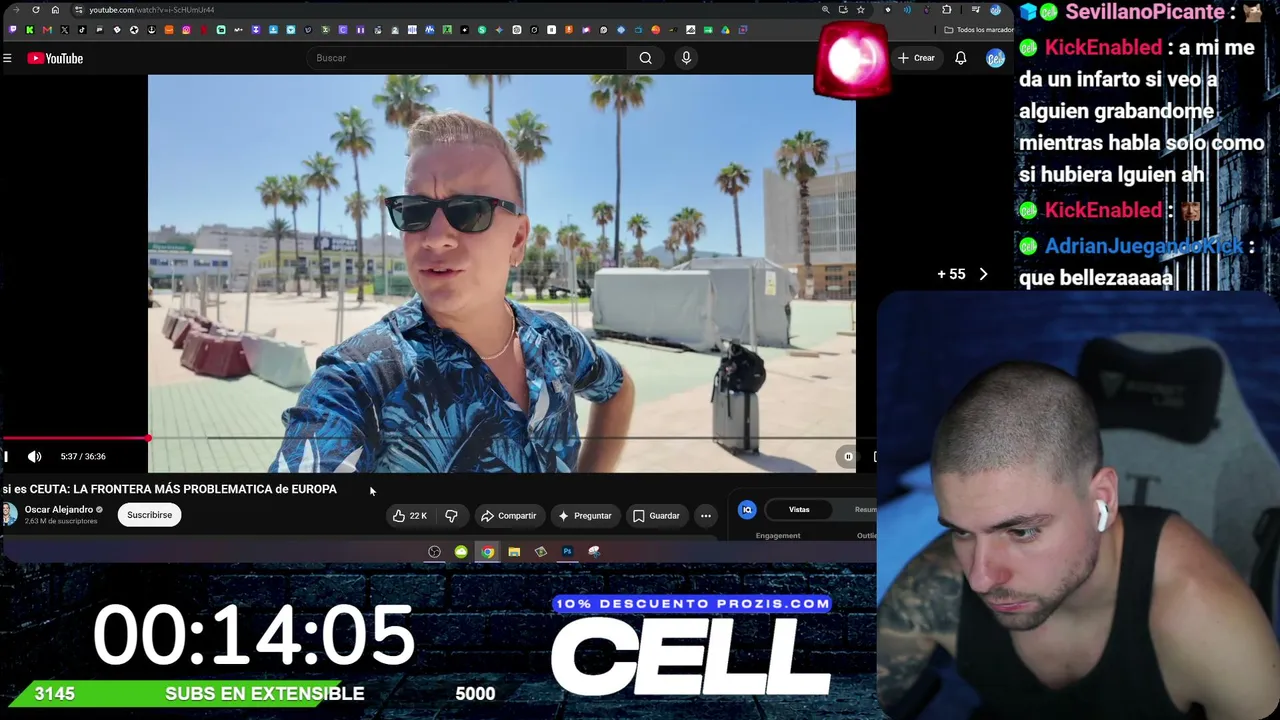The width and height of the screenshot is (1280, 720).
Task: Switch to the Resumen tab
Action: point(865,510)
